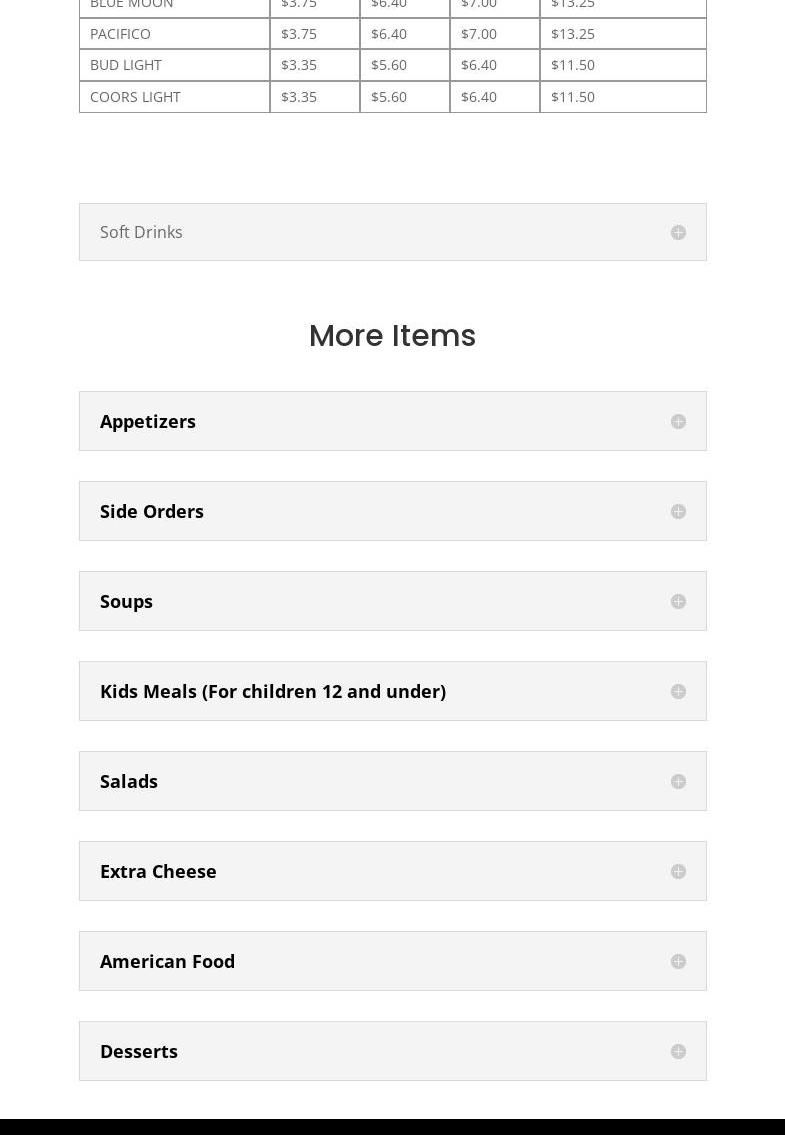Click the plus icon beside Soft Drinks
The height and width of the screenshot is (1135, 785).
(678, 232)
